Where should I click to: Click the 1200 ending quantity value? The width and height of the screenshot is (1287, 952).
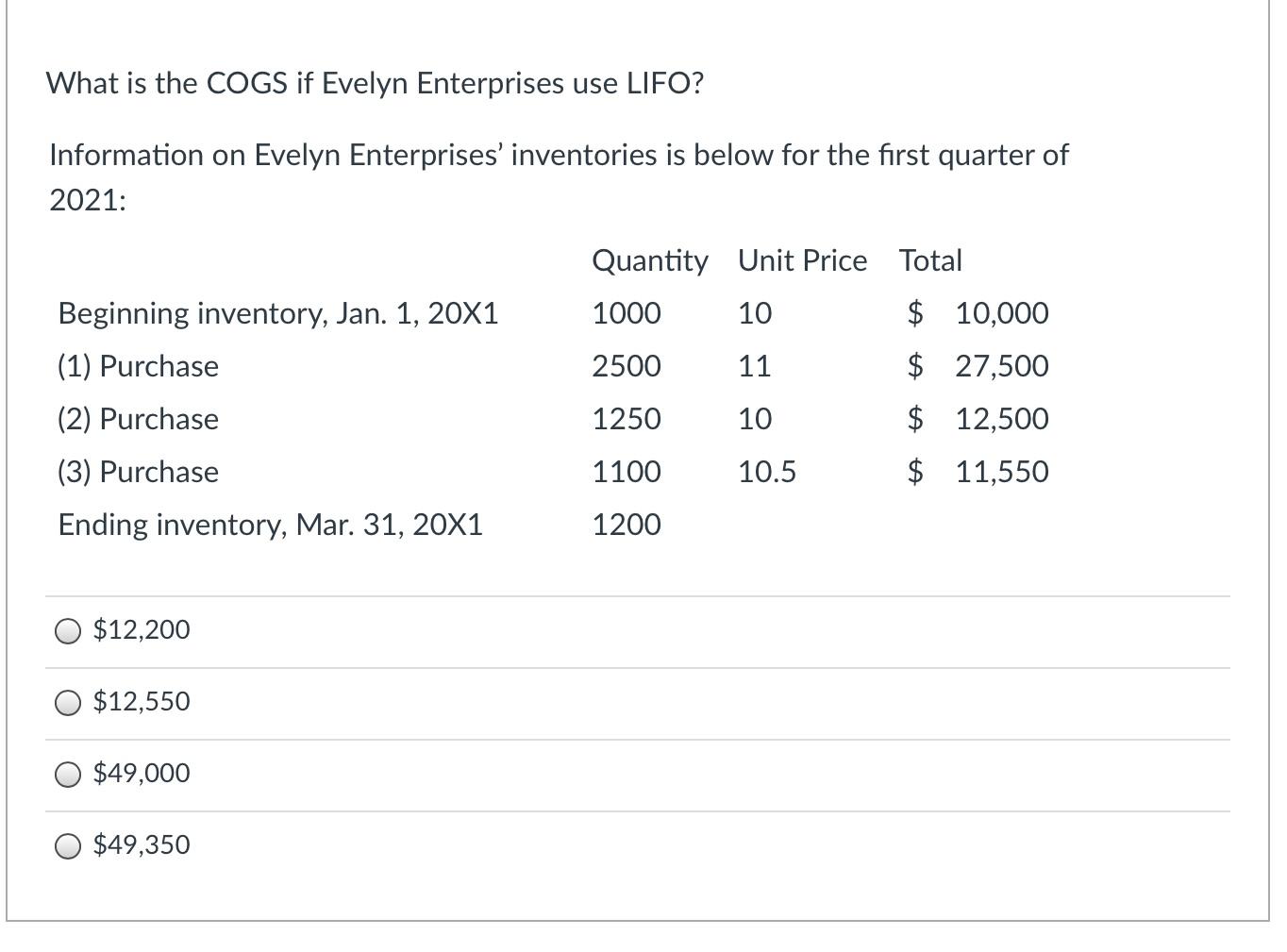[x=627, y=525]
